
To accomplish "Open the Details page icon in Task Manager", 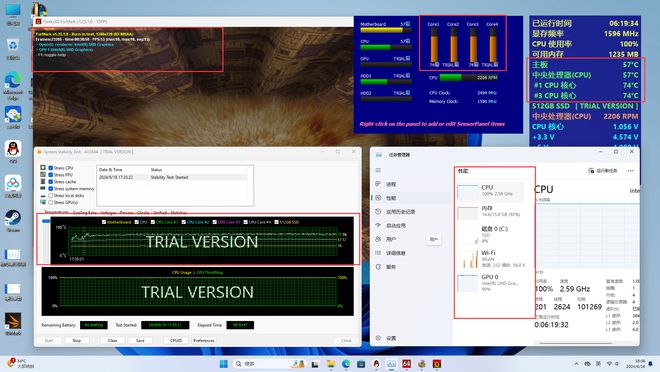I will [378, 253].
